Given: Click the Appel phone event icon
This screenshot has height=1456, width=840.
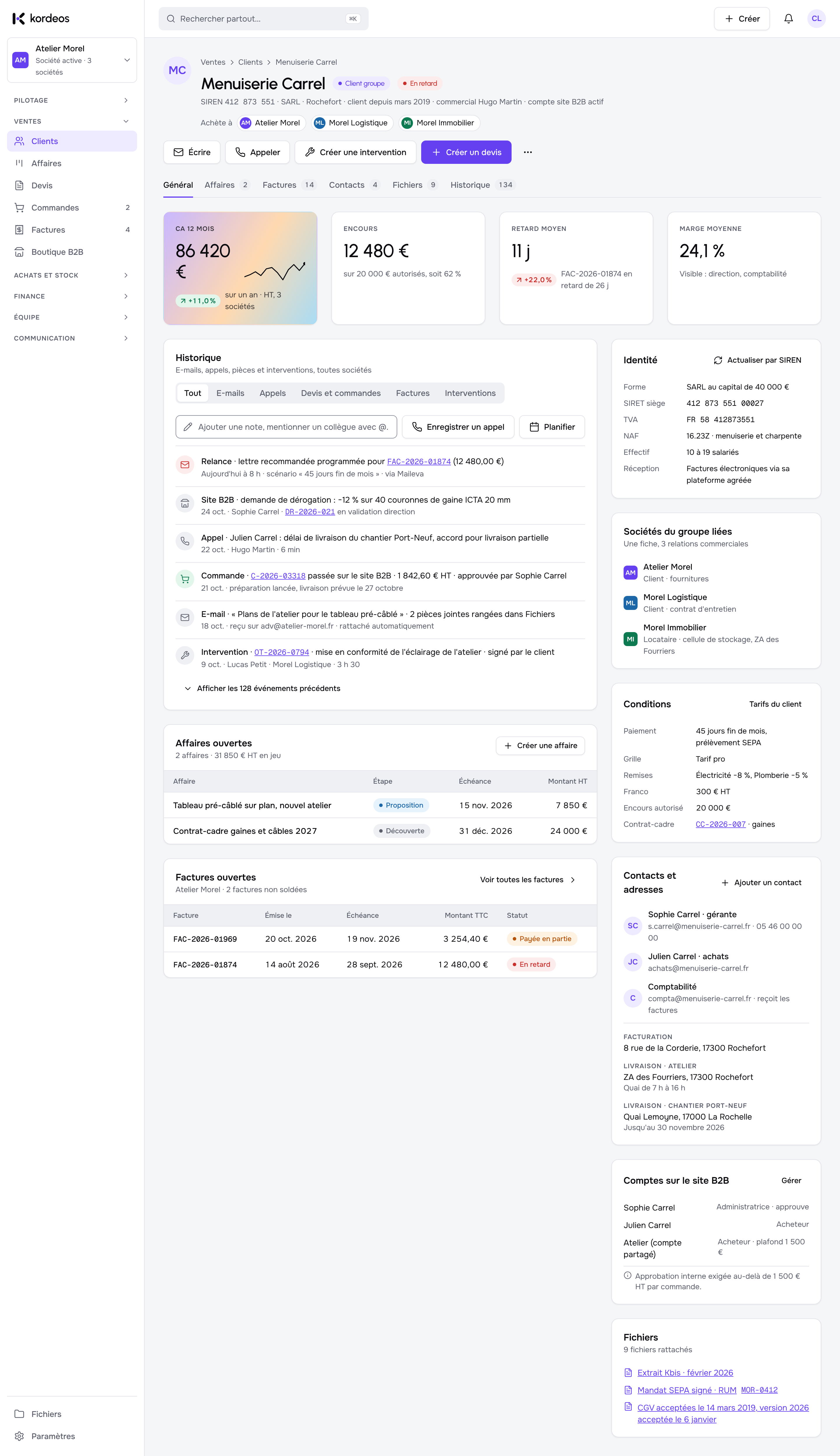Looking at the screenshot, I should pyautogui.click(x=185, y=541).
